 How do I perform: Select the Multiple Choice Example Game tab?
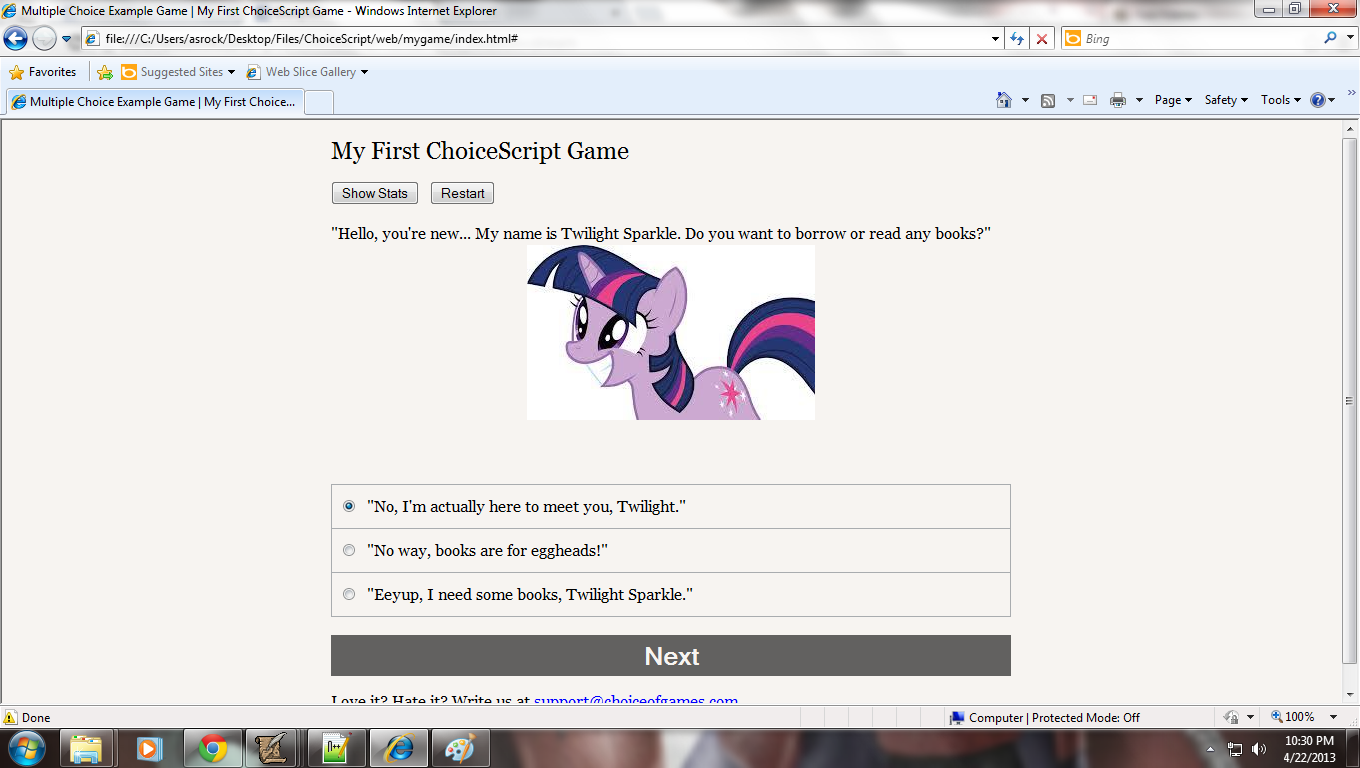click(154, 102)
